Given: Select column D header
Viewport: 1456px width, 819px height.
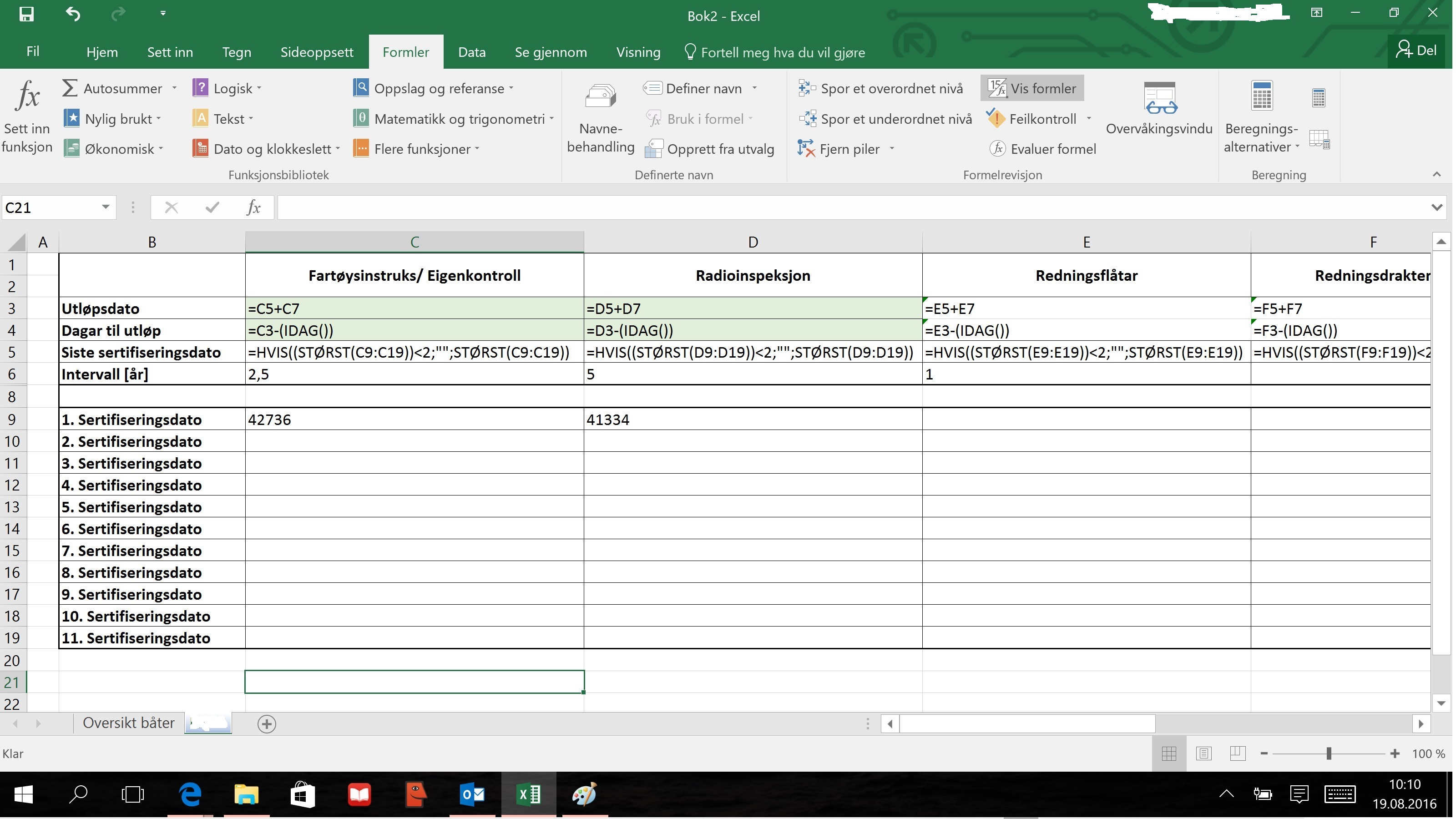Looking at the screenshot, I should point(753,242).
